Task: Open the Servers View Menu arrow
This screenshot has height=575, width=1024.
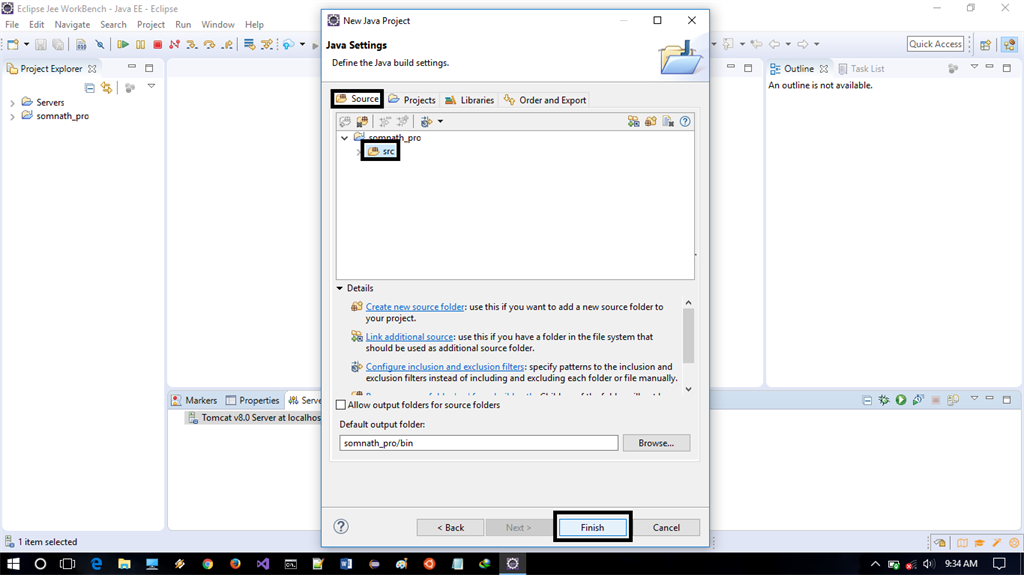Action: tap(974, 399)
